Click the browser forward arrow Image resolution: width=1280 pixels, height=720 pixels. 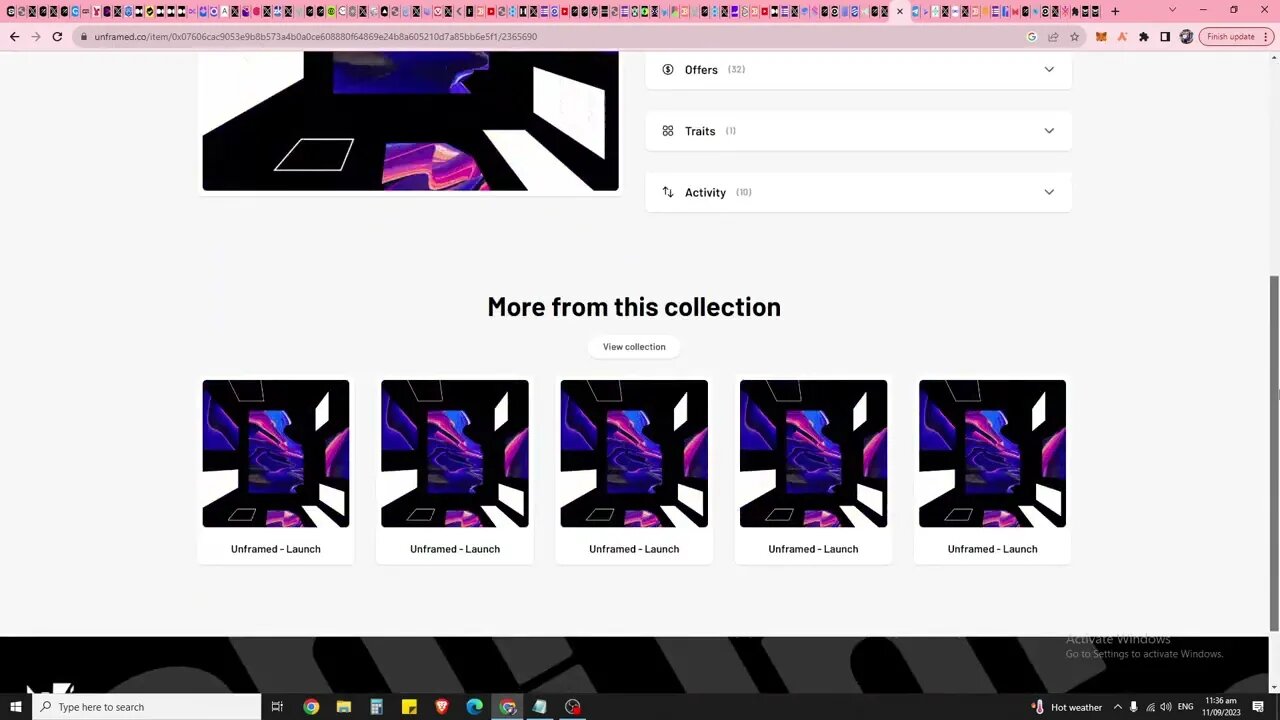tap(36, 37)
